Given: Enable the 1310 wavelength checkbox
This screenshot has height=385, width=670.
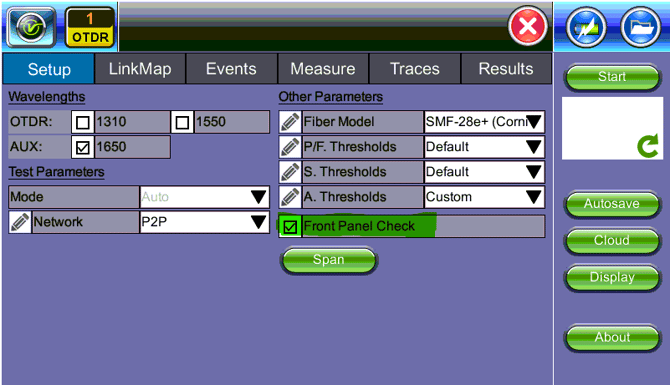Looking at the screenshot, I should coord(82,122).
